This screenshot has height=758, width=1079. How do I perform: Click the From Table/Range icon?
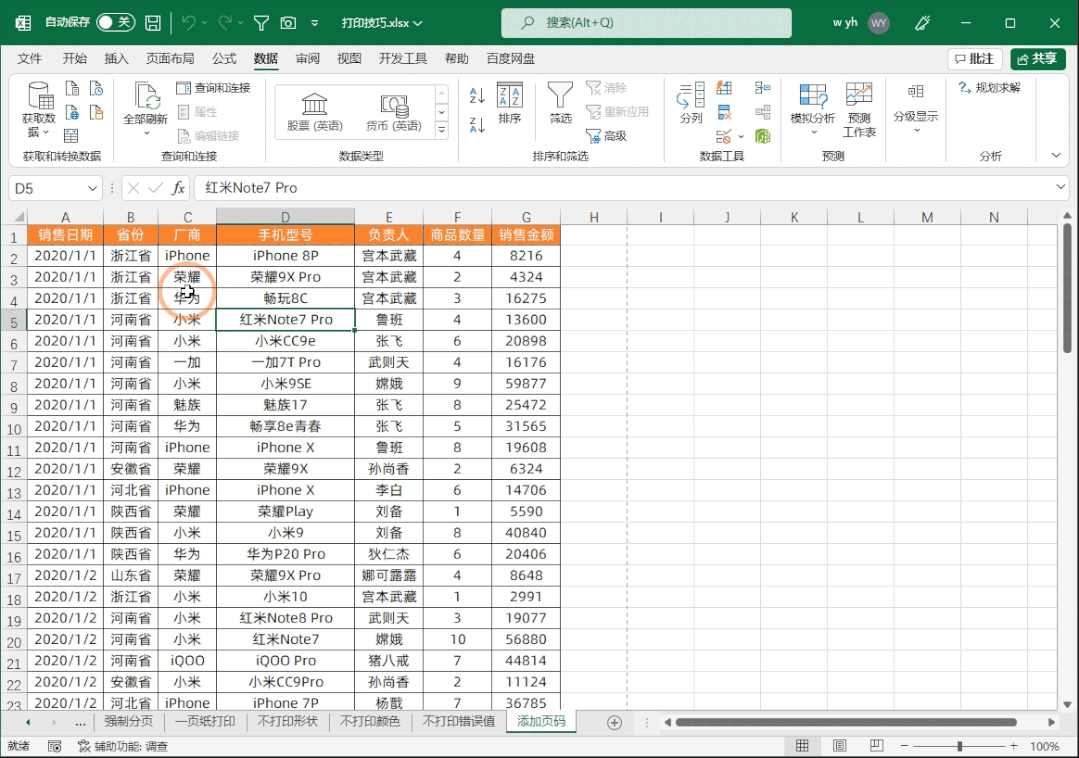[x=71, y=136]
